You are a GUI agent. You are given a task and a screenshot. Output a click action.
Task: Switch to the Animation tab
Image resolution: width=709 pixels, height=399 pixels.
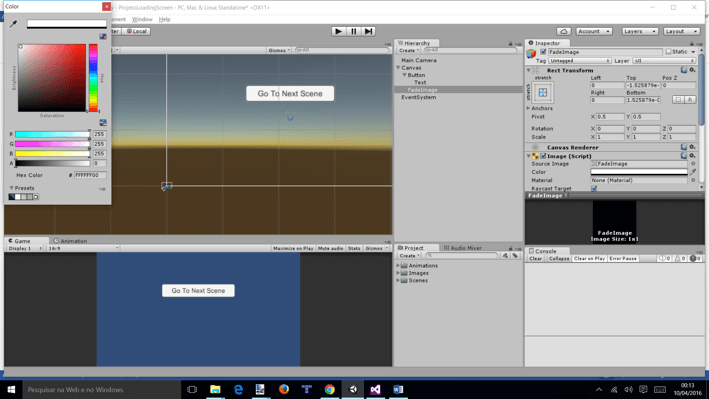(71, 241)
